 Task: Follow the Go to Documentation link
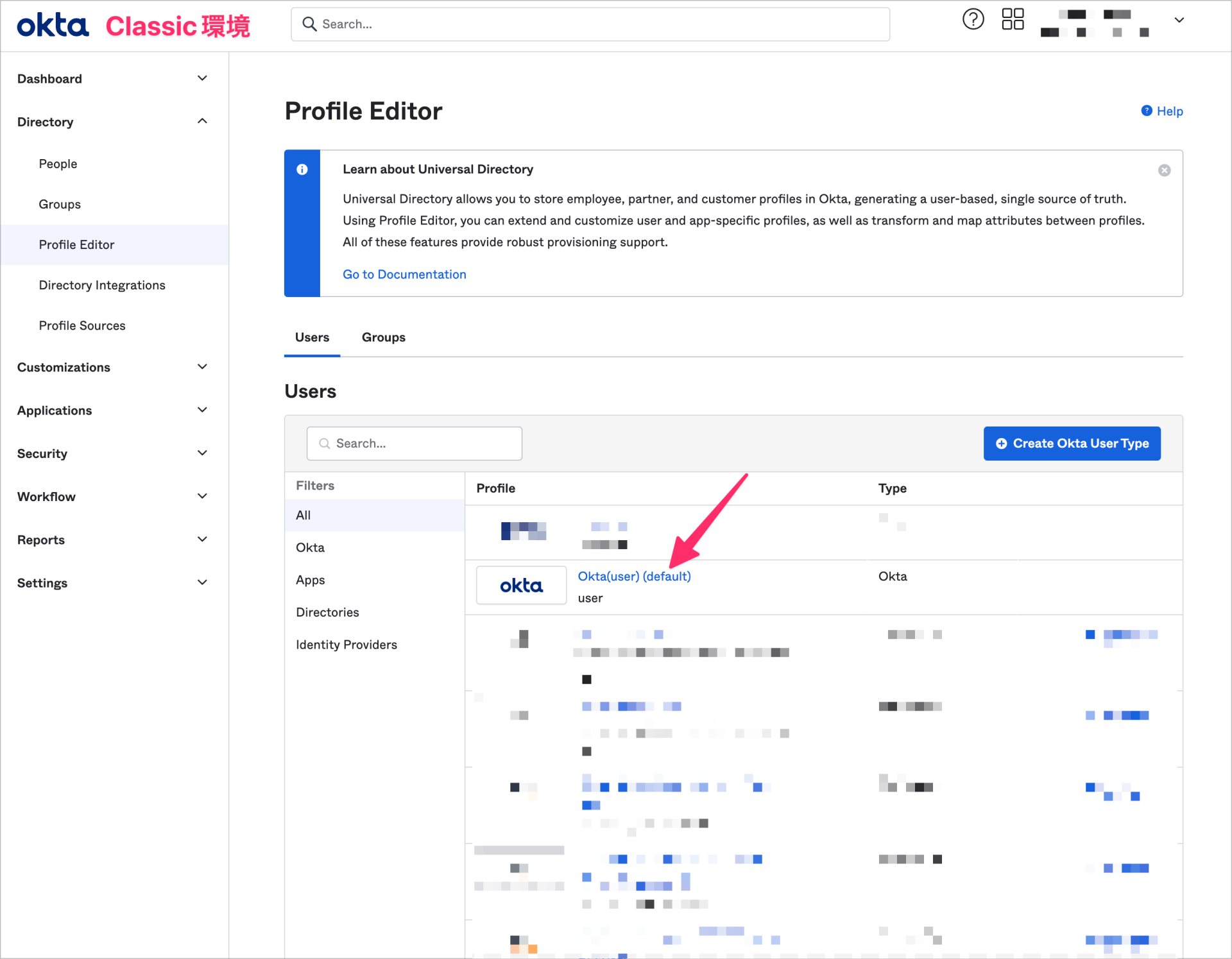coord(404,274)
